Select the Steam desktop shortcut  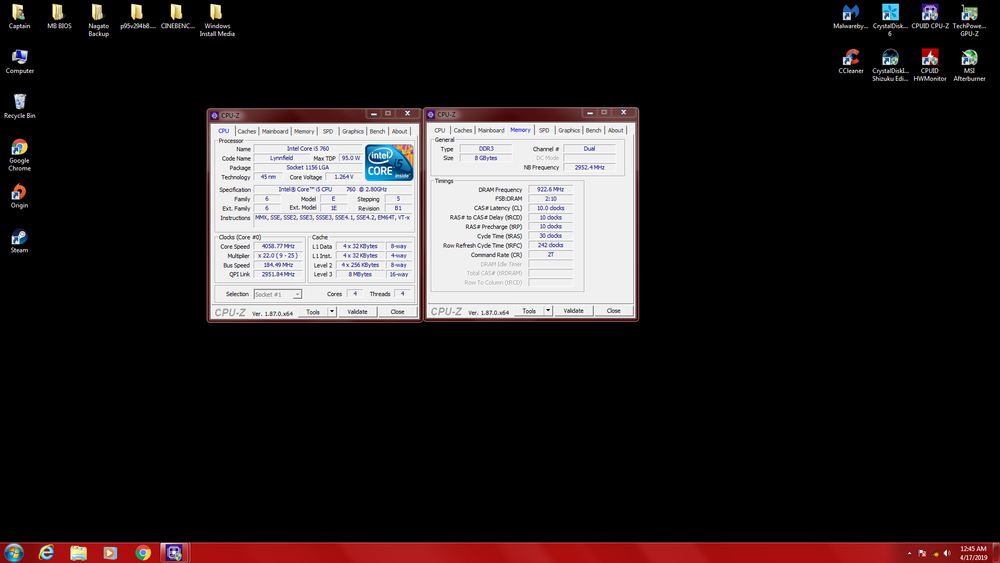click(19, 241)
